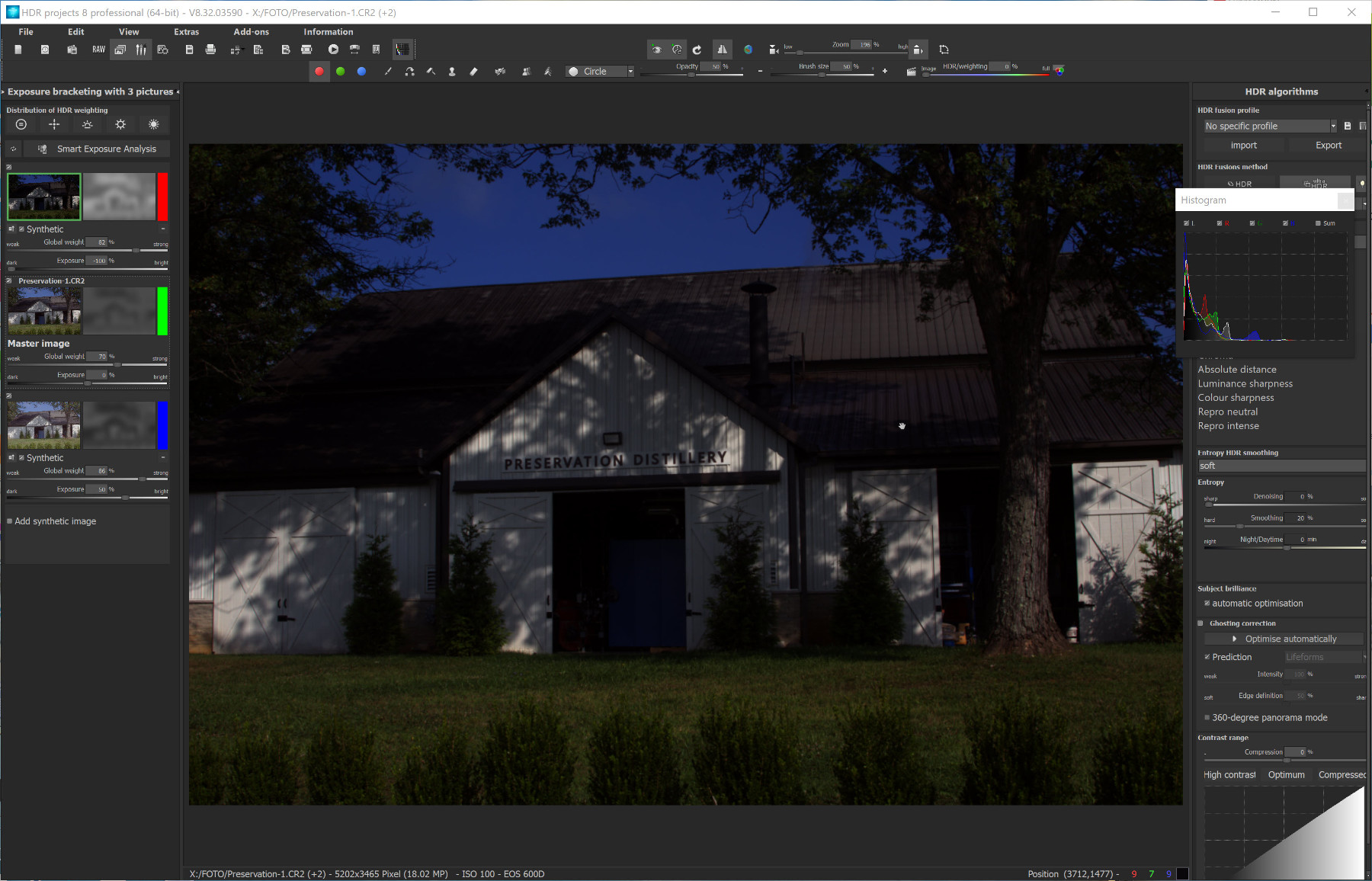Select the brush paint tool icon
Image resolution: width=1372 pixels, height=881 pixels.
pyautogui.click(x=388, y=72)
